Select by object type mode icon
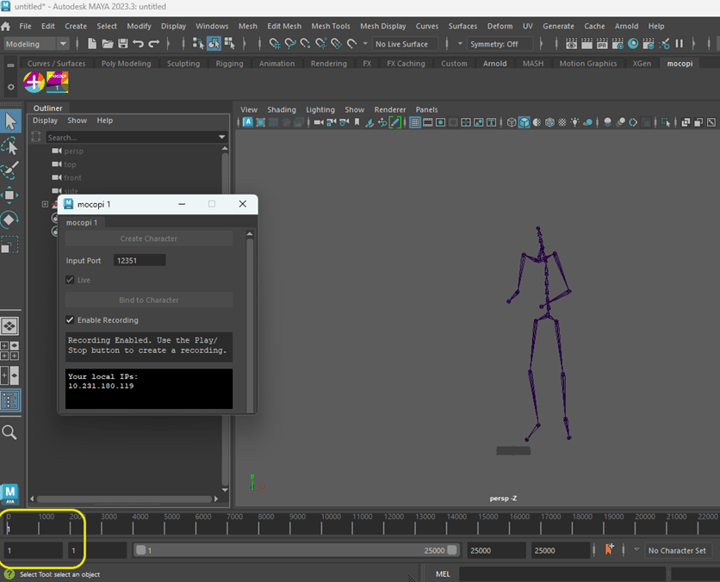The image size is (720, 582). (214, 44)
